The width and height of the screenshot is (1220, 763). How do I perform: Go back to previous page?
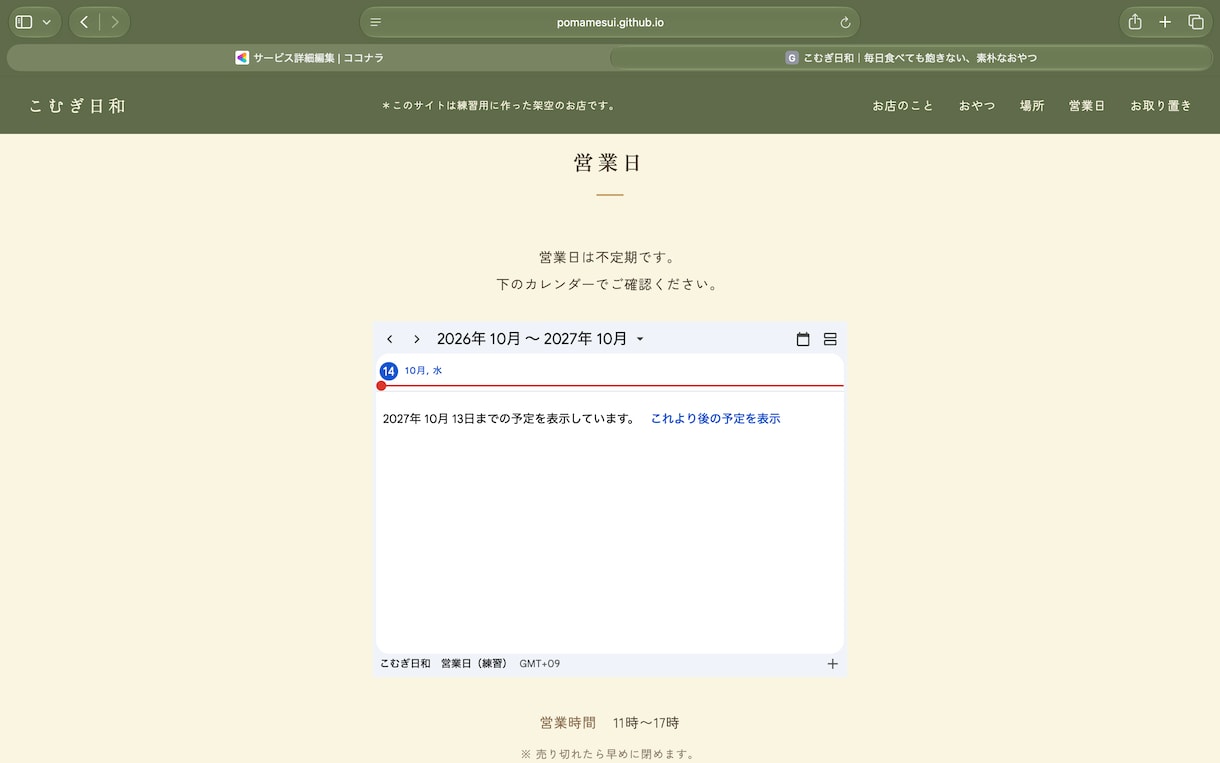click(x=84, y=22)
